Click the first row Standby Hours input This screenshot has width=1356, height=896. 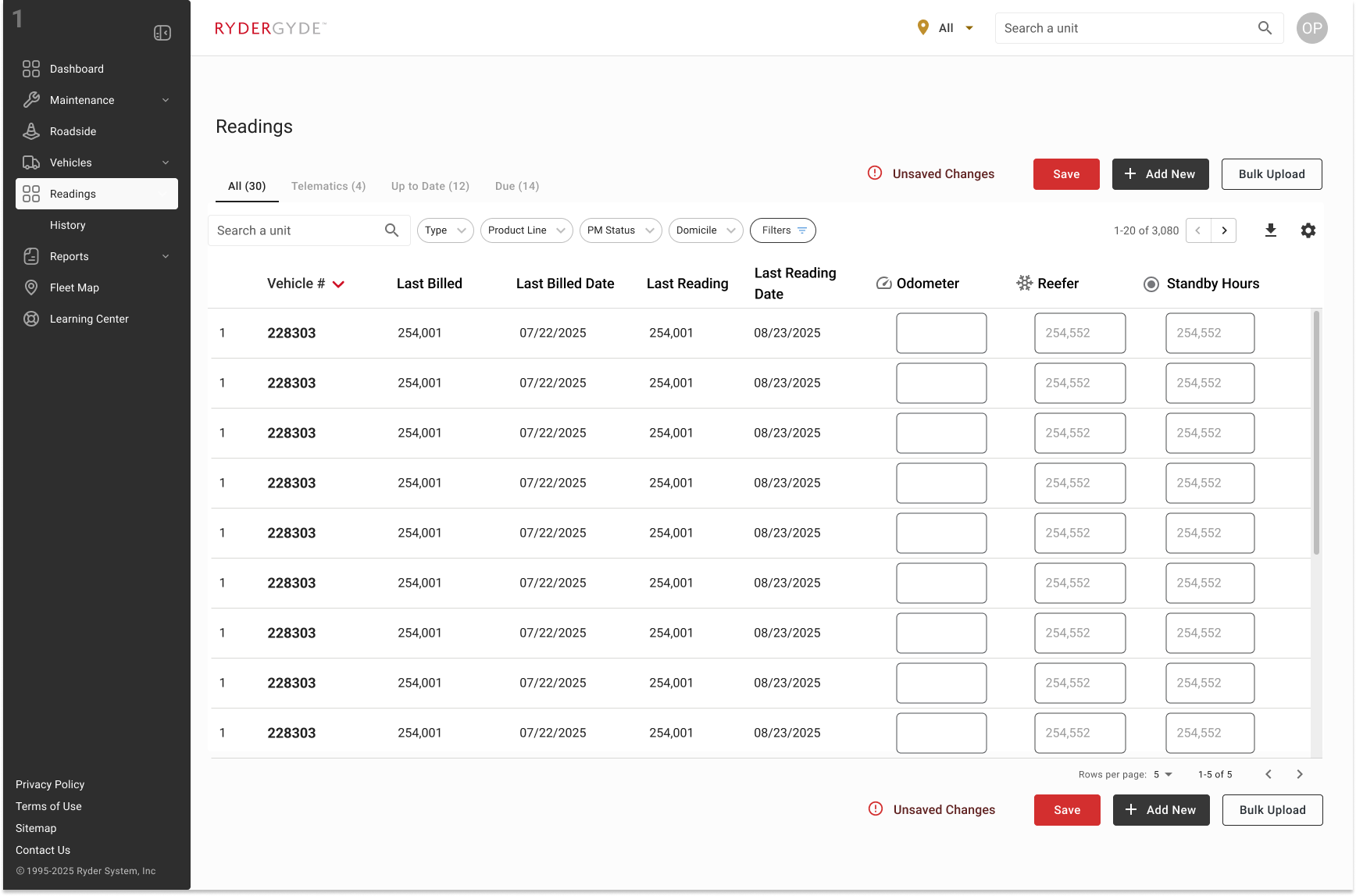point(1210,333)
